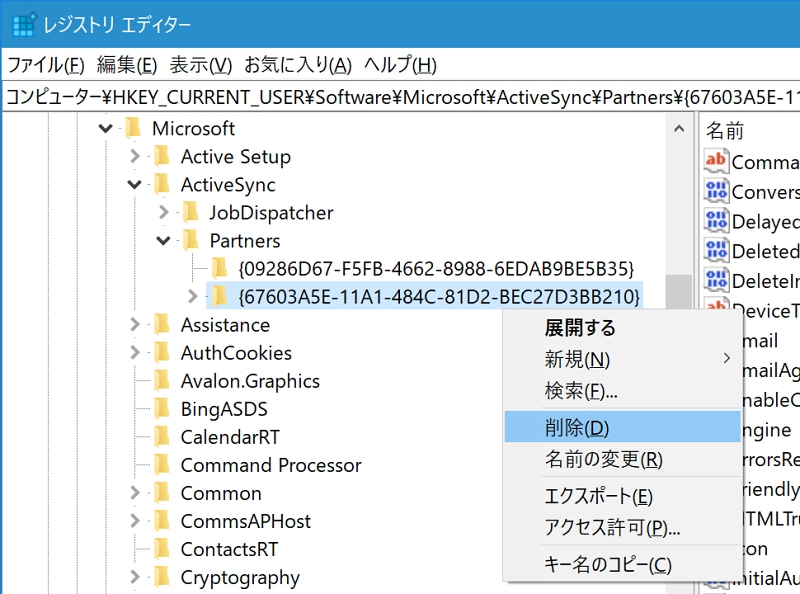Expand the Cryptography key
The height and width of the screenshot is (594, 800).
[x=135, y=577]
